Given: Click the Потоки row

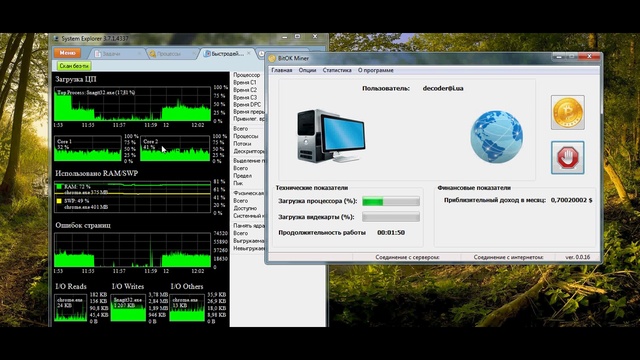Looking at the screenshot, I should point(242,144).
